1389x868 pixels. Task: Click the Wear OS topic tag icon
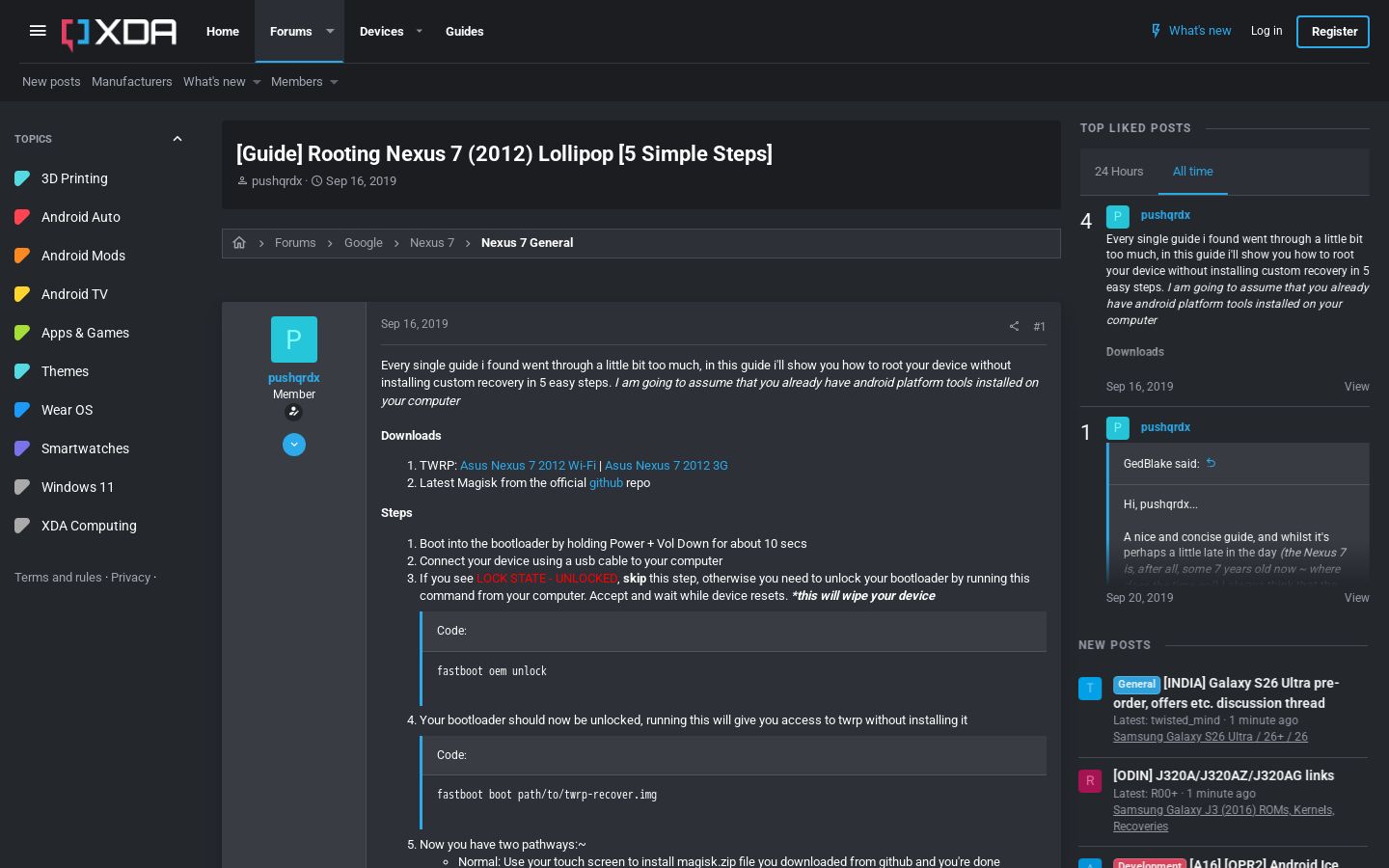(23, 410)
